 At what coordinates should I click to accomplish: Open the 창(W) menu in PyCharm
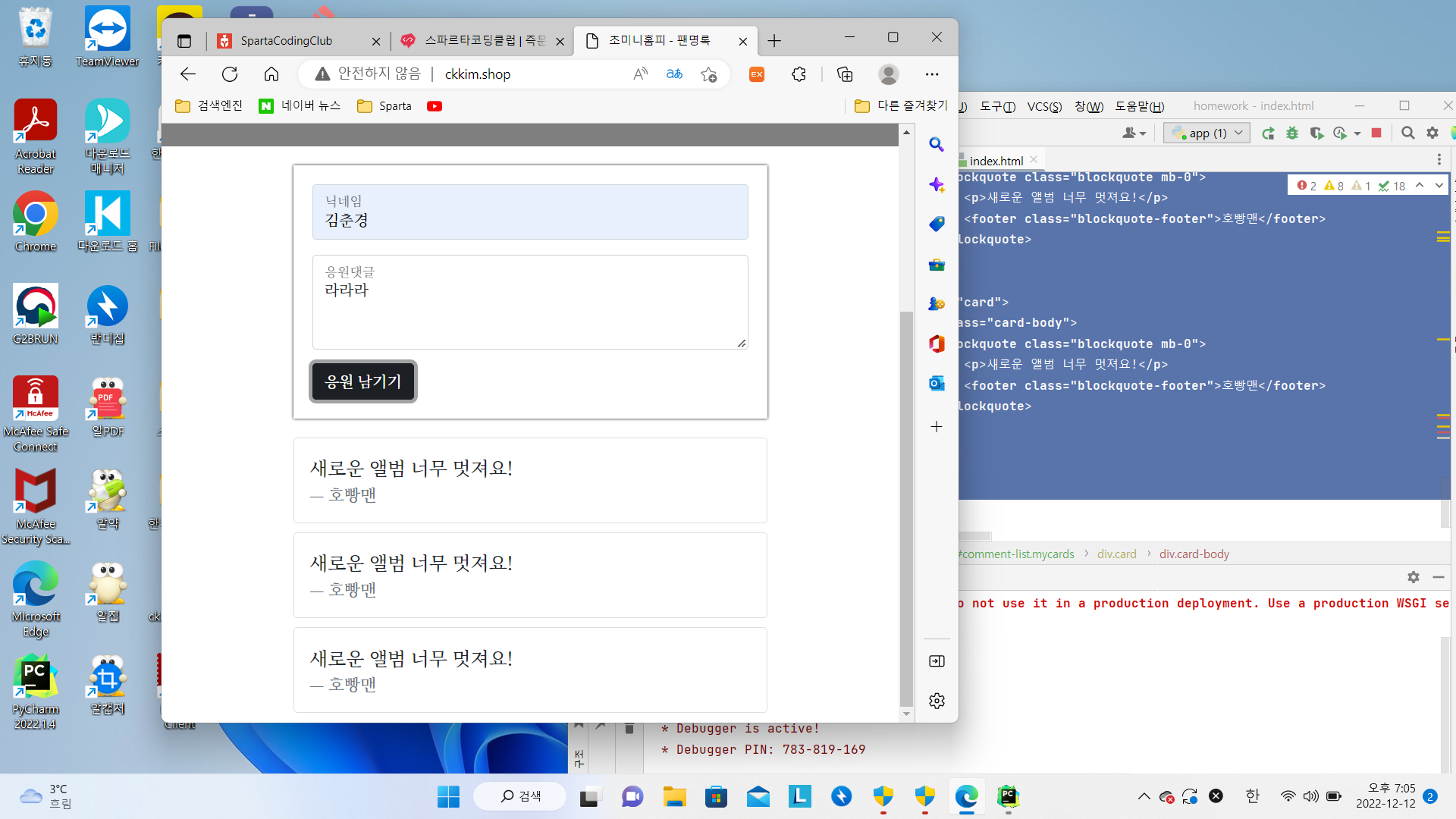[1089, 106]
